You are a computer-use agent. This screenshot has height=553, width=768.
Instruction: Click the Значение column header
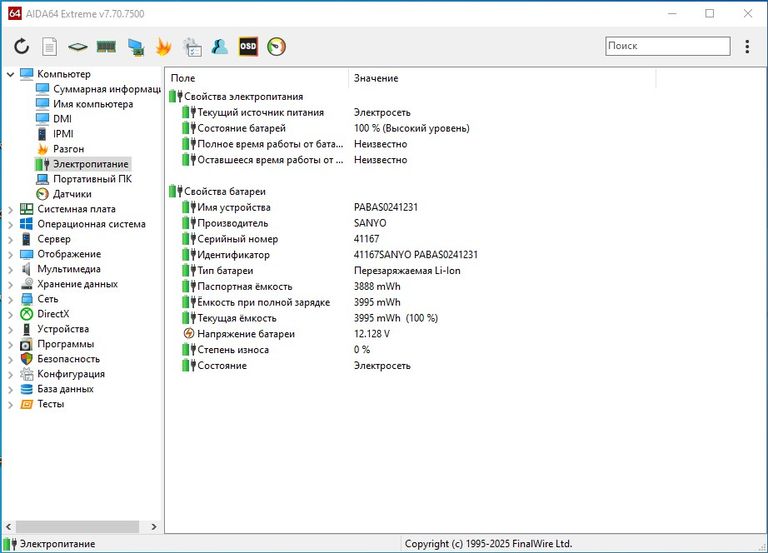click(503, 78)
